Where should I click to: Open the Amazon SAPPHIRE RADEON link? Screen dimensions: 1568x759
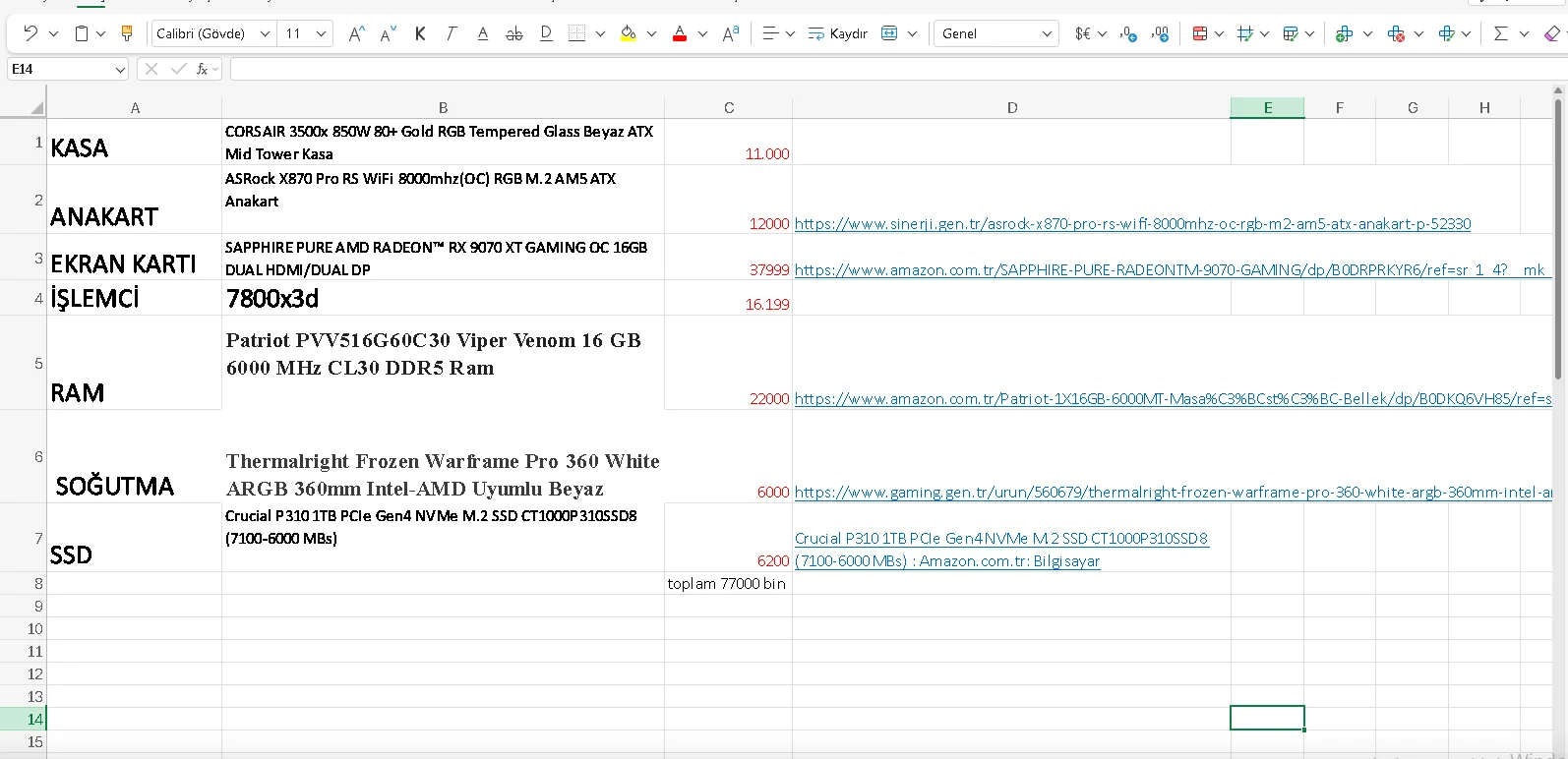click(1171, 270)
